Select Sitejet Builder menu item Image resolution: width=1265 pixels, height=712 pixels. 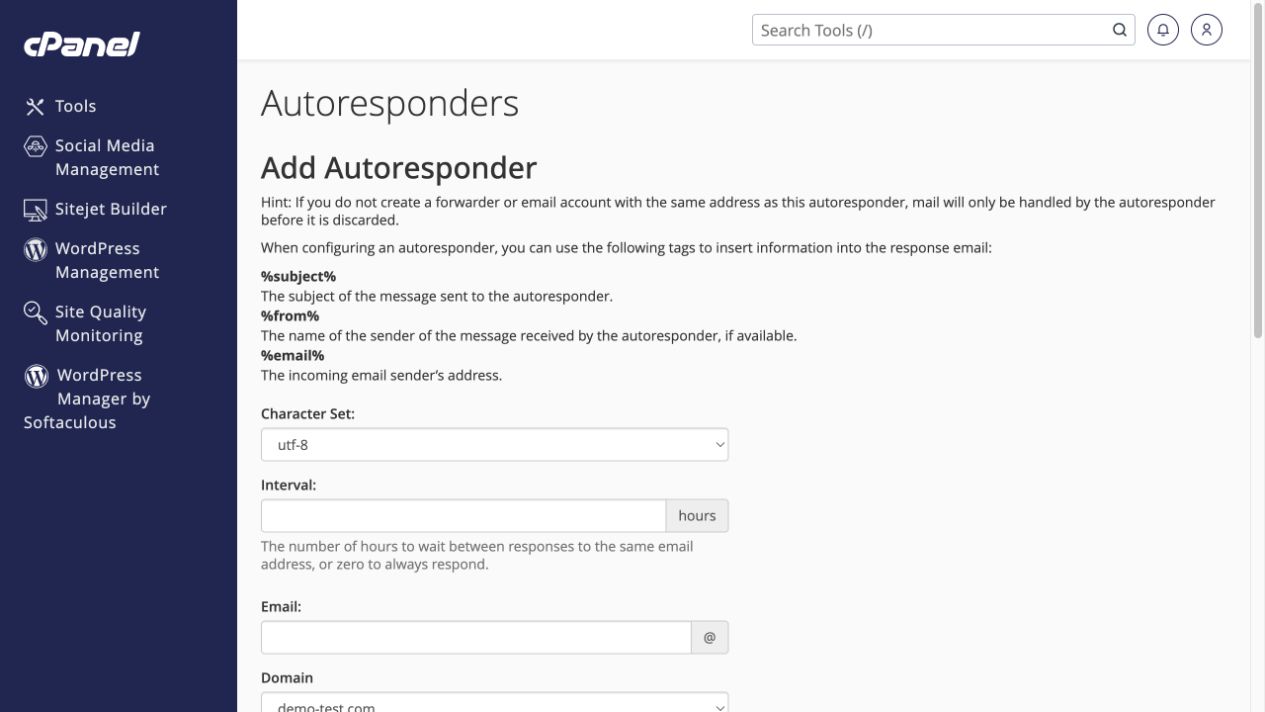(110, 209)
